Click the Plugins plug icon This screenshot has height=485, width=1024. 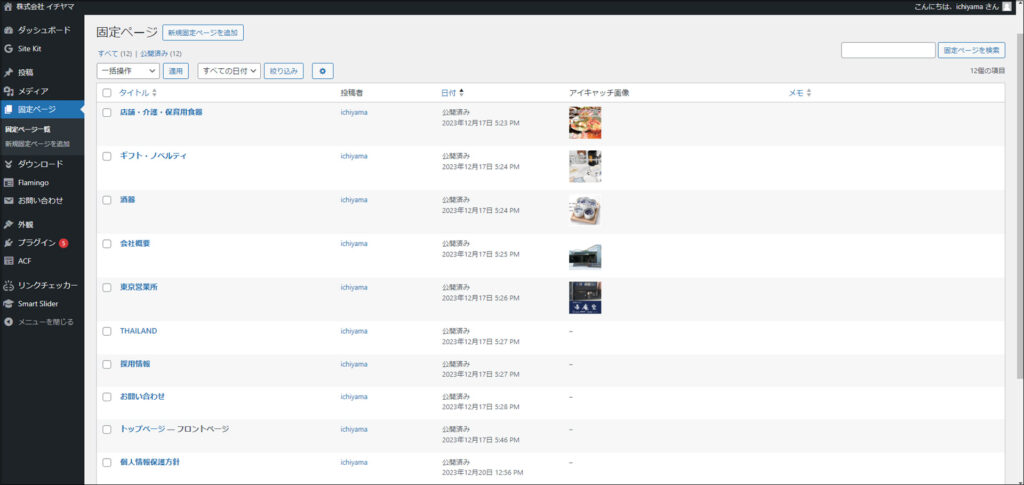(x=9, y=243)
